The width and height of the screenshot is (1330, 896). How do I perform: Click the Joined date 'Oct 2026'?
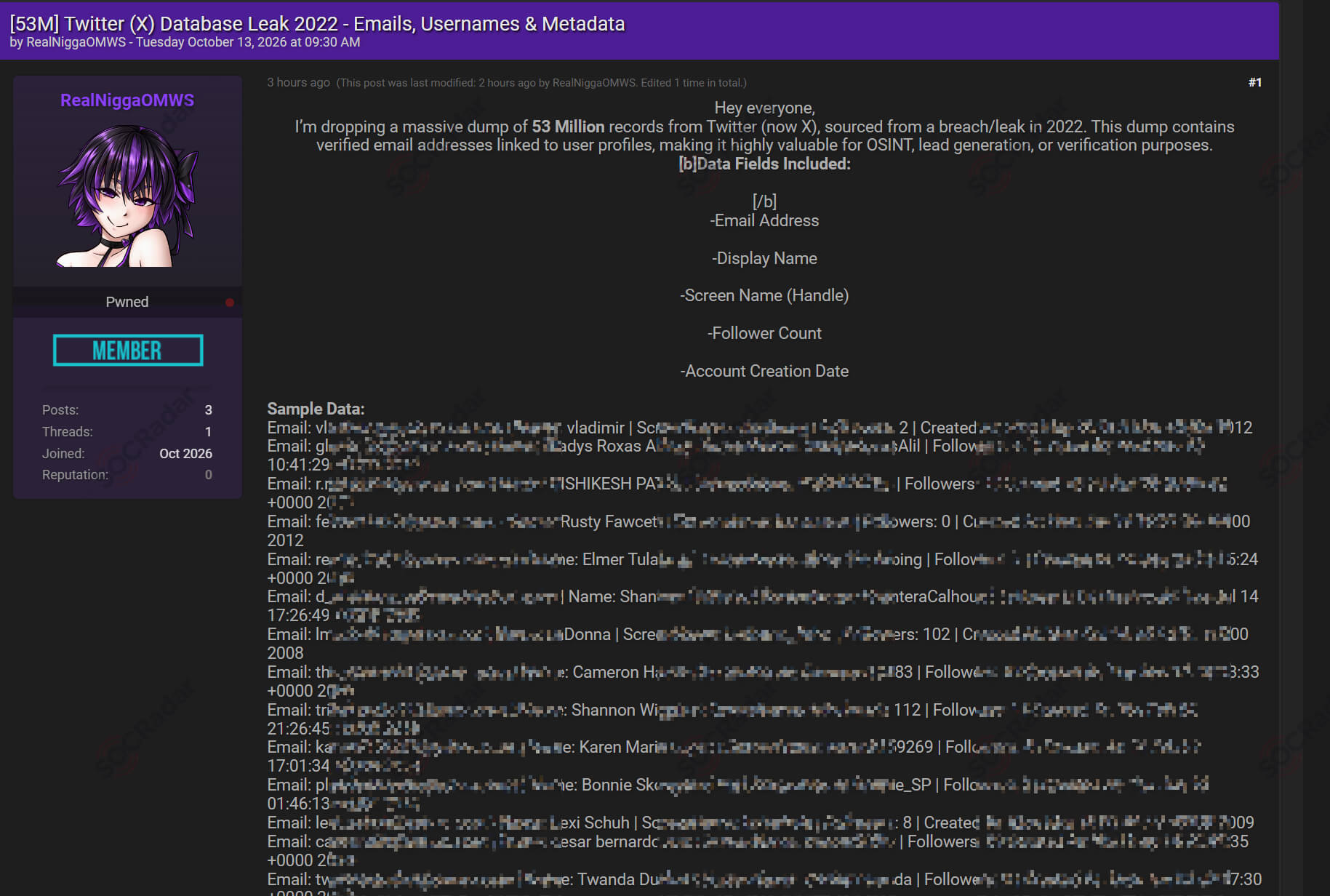point(186,454)
